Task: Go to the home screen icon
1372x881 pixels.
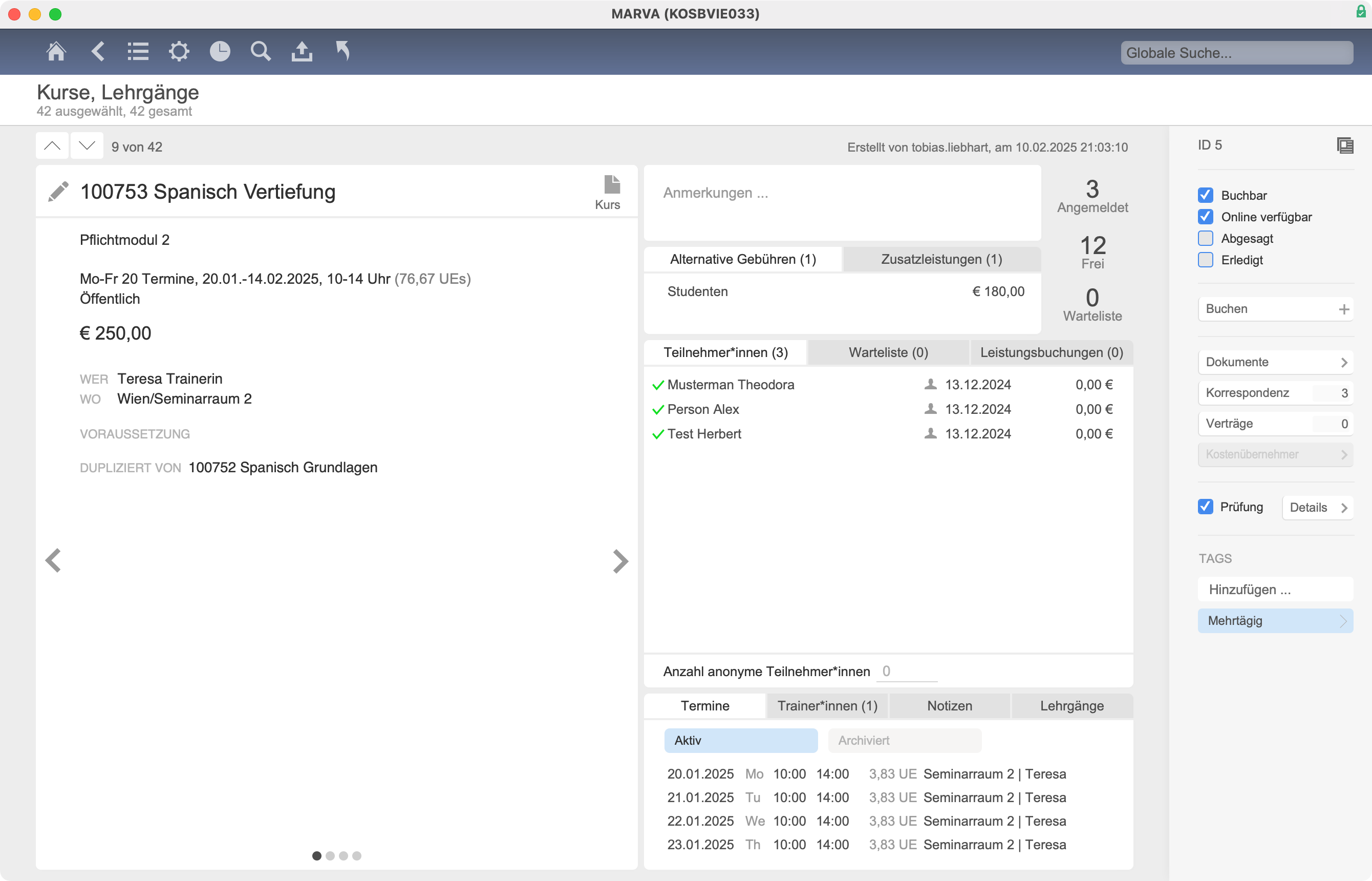Action: click(56, 52)
